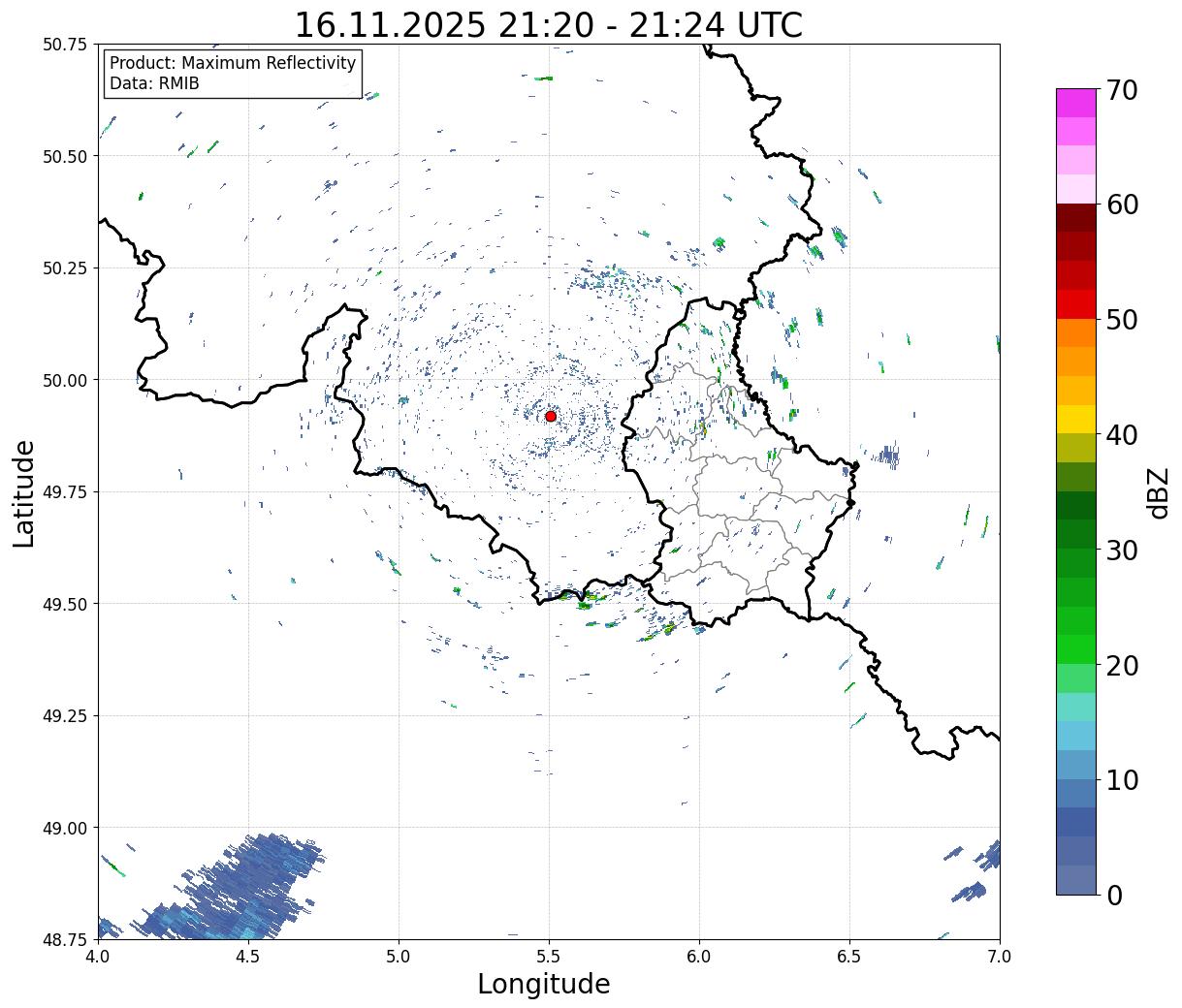Click the latitude tick label '48.75'

tap(64, 939)
